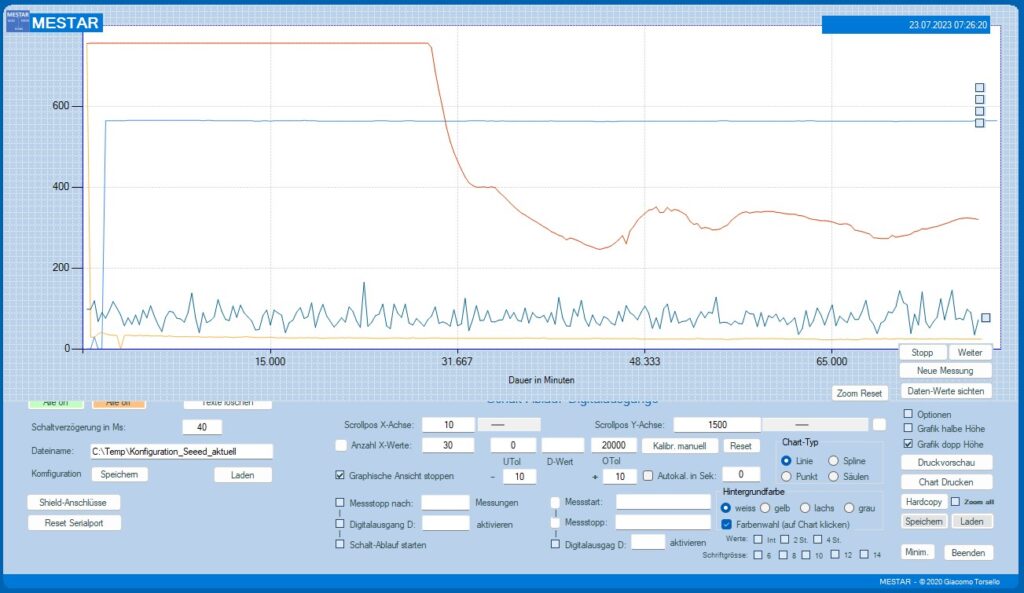Open Daten-Werte sichten

pos(945,390)
